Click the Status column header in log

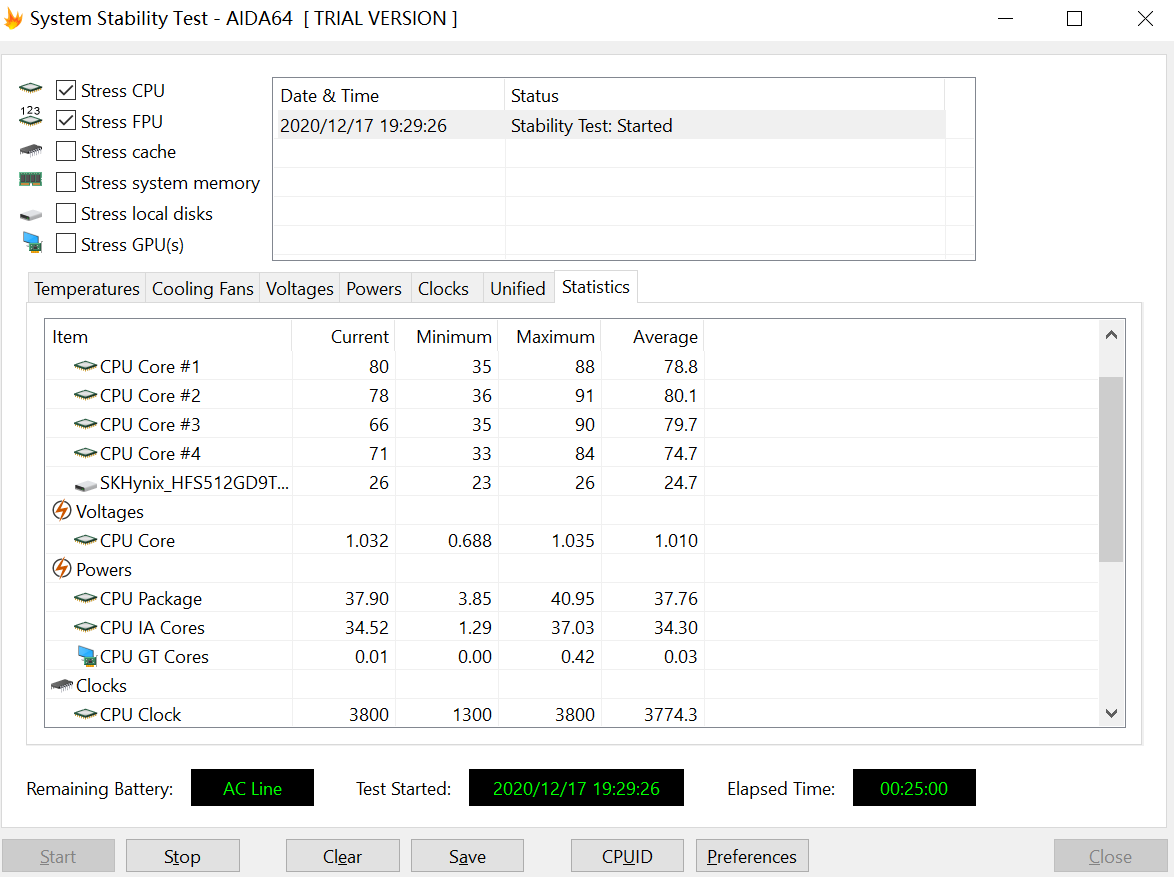(x=725, y=96)
